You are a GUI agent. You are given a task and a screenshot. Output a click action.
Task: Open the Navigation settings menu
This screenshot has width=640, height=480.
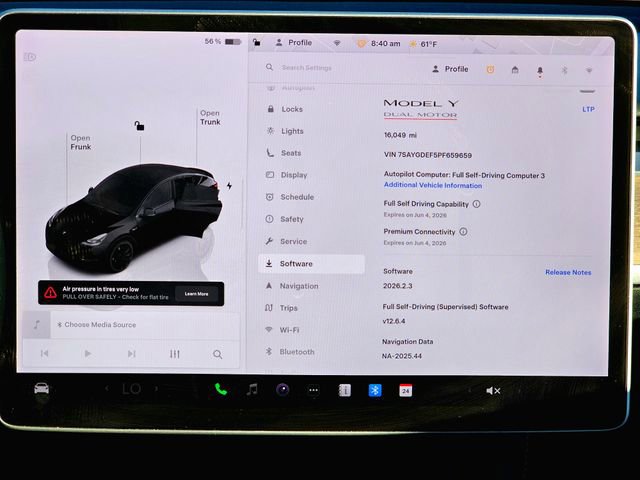[x=298, y=286]
